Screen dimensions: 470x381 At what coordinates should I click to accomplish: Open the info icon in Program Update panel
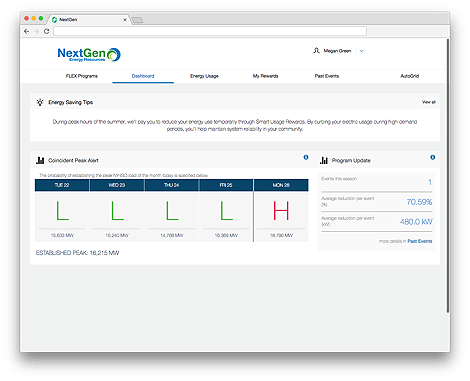coord(433,157)
